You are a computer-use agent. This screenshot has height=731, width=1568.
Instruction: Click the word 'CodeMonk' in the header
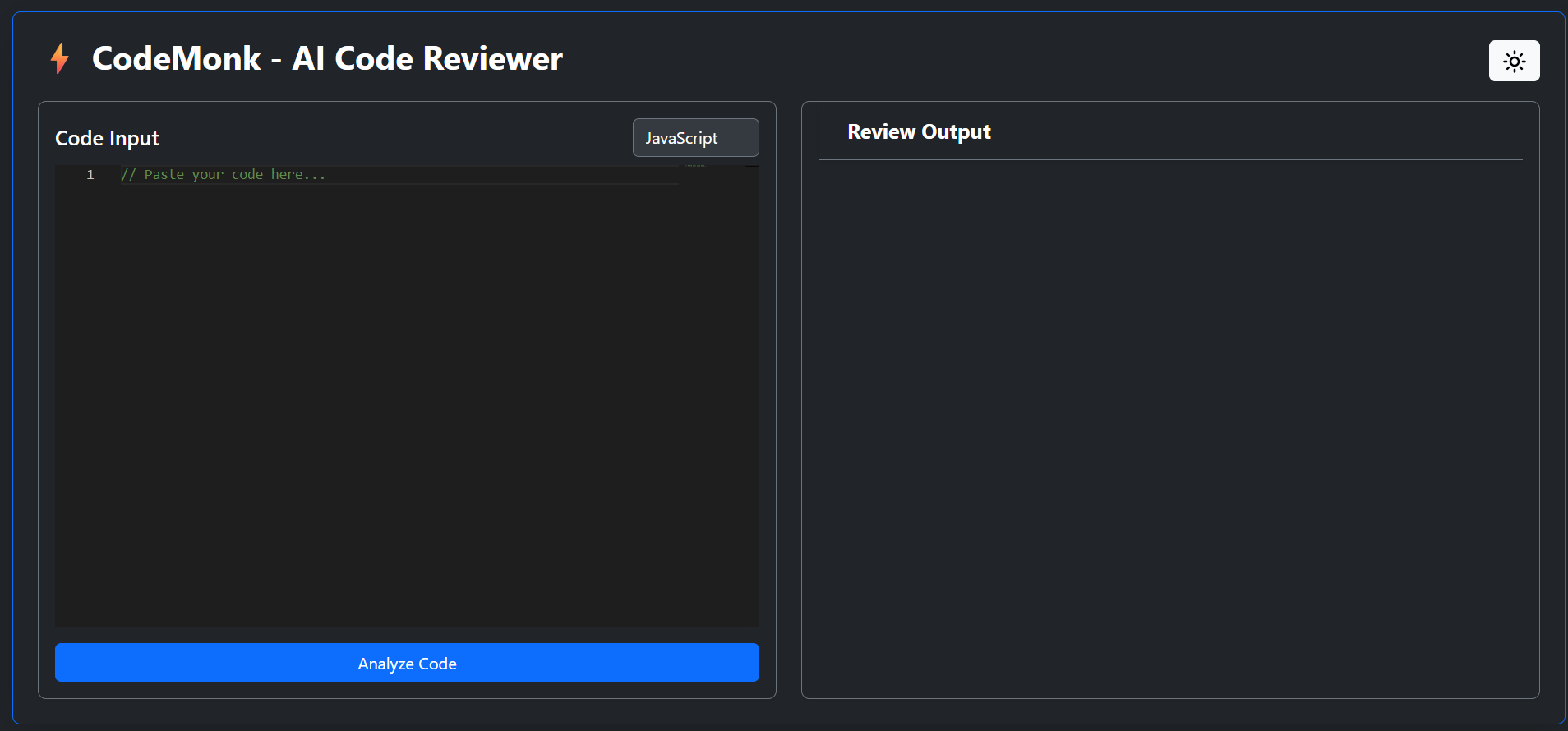pos(176,58)
